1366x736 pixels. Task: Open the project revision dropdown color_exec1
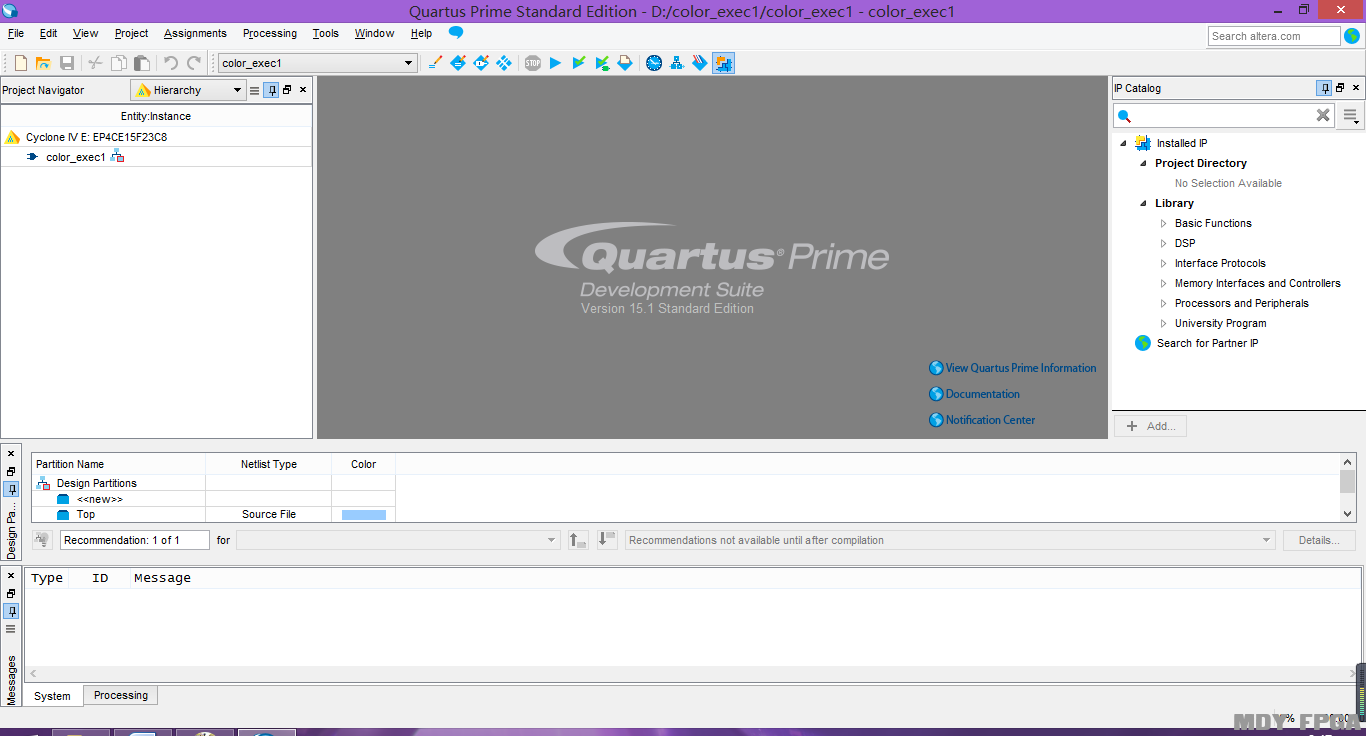tap(317, 63)
